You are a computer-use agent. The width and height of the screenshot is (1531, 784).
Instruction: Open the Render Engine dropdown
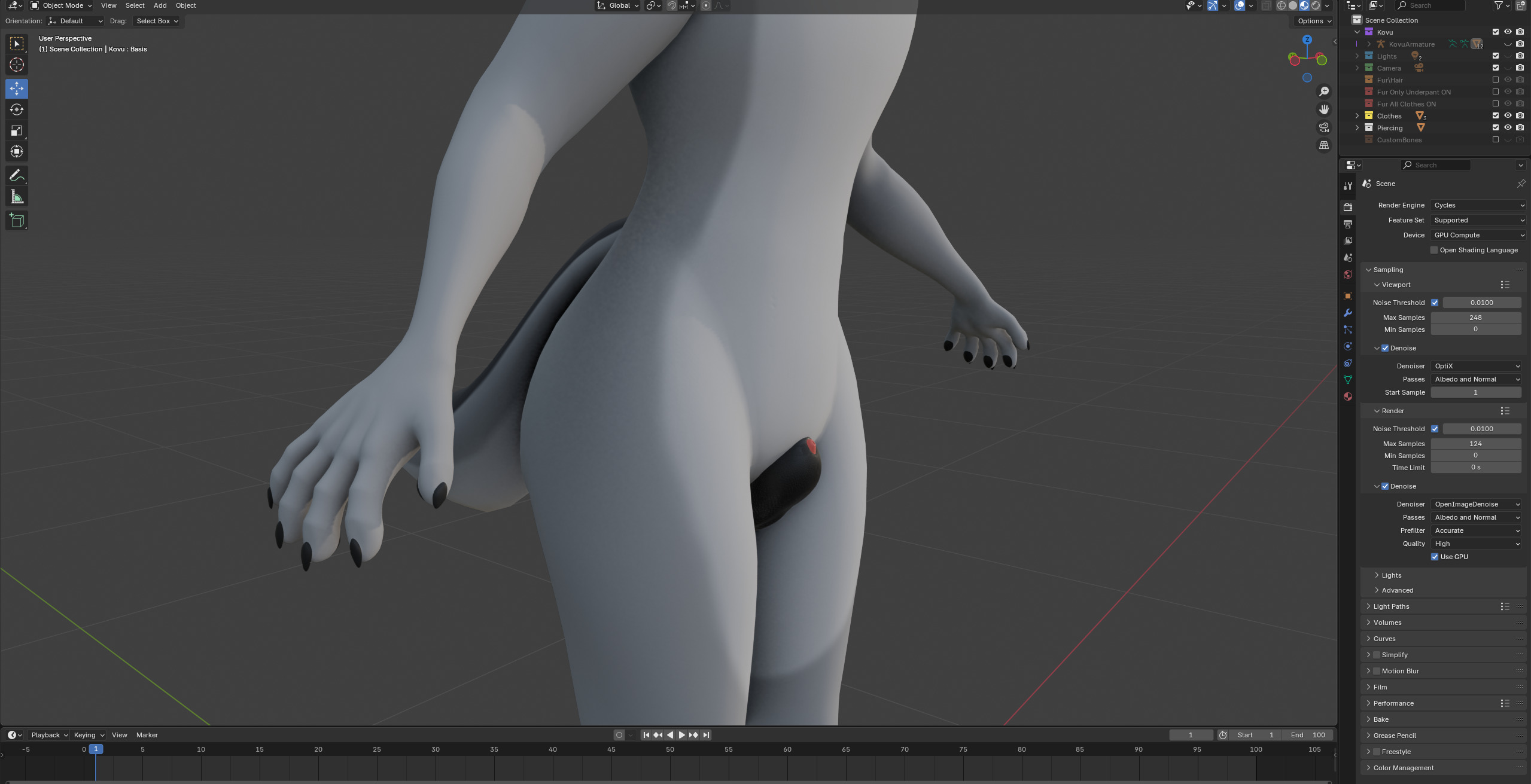tap(1478, 205)
